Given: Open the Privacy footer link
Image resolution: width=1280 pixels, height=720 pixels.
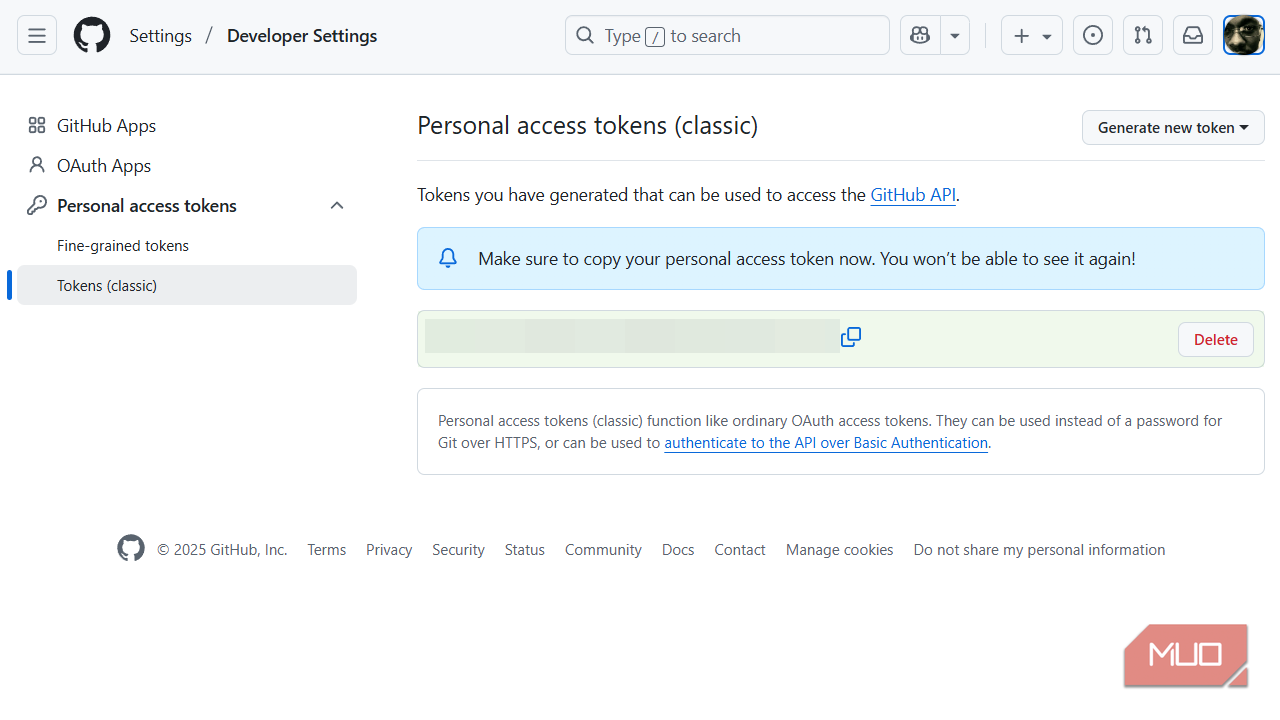Looking at the screenshot, I should 389,550.
